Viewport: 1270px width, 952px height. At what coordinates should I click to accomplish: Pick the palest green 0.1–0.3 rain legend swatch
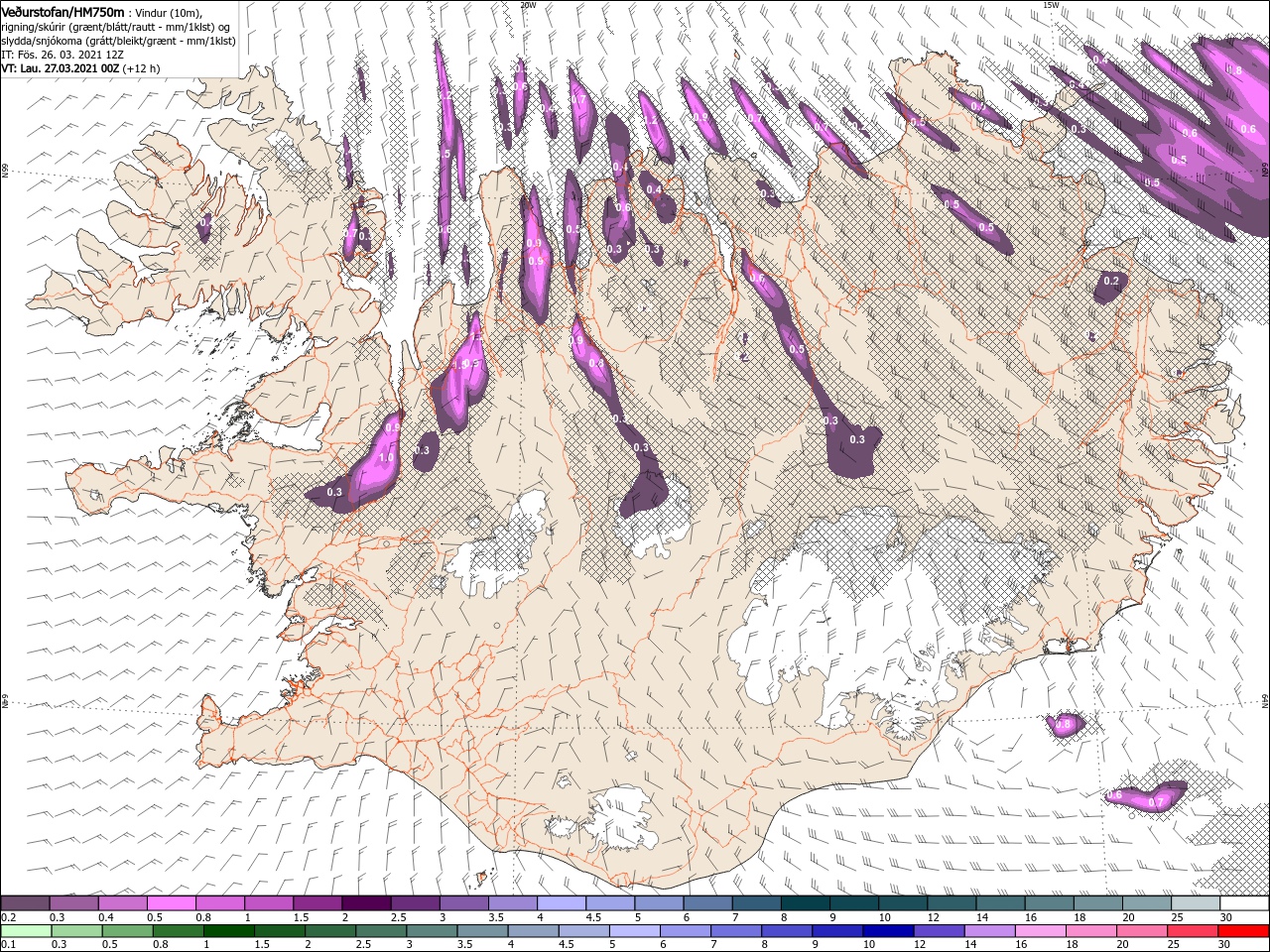(x=25, y=931)
